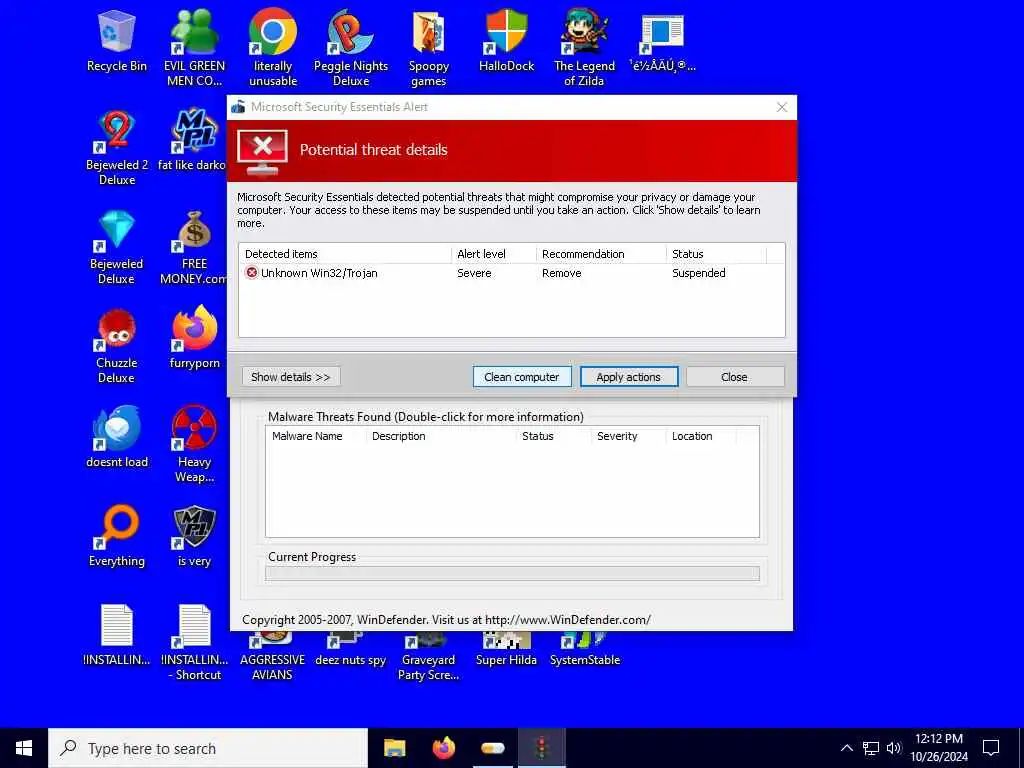Image resolution: width=1024 pixels, height=768 pixels.
Task: Click the volume speaker tray icon
Action: pyautogui.click(x=894, y=748)
